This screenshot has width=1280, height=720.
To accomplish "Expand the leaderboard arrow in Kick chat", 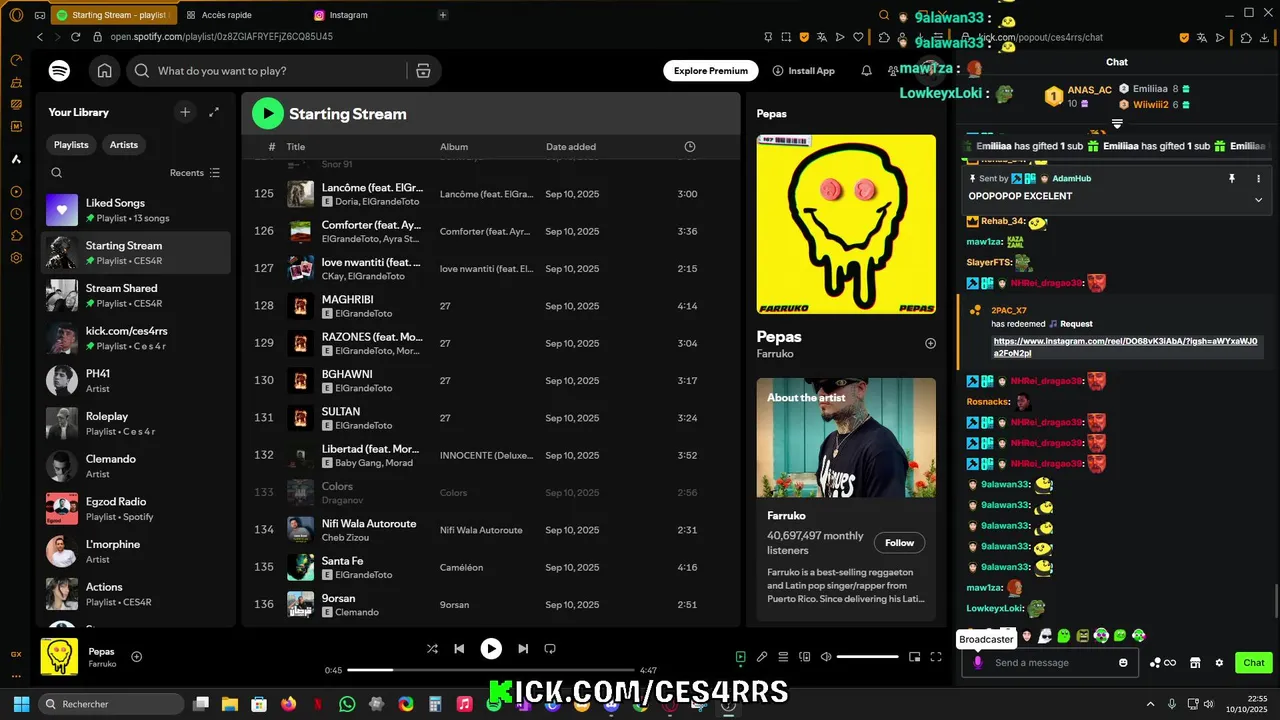I will point(1117,124).
